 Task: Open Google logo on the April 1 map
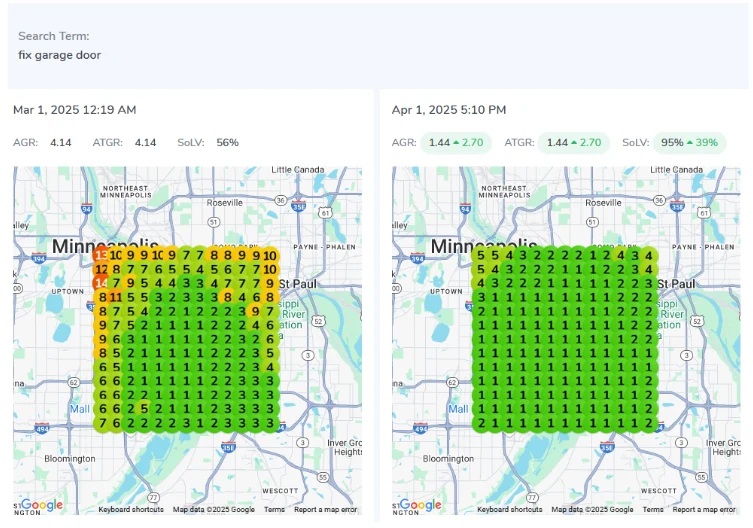click(421, 506)
